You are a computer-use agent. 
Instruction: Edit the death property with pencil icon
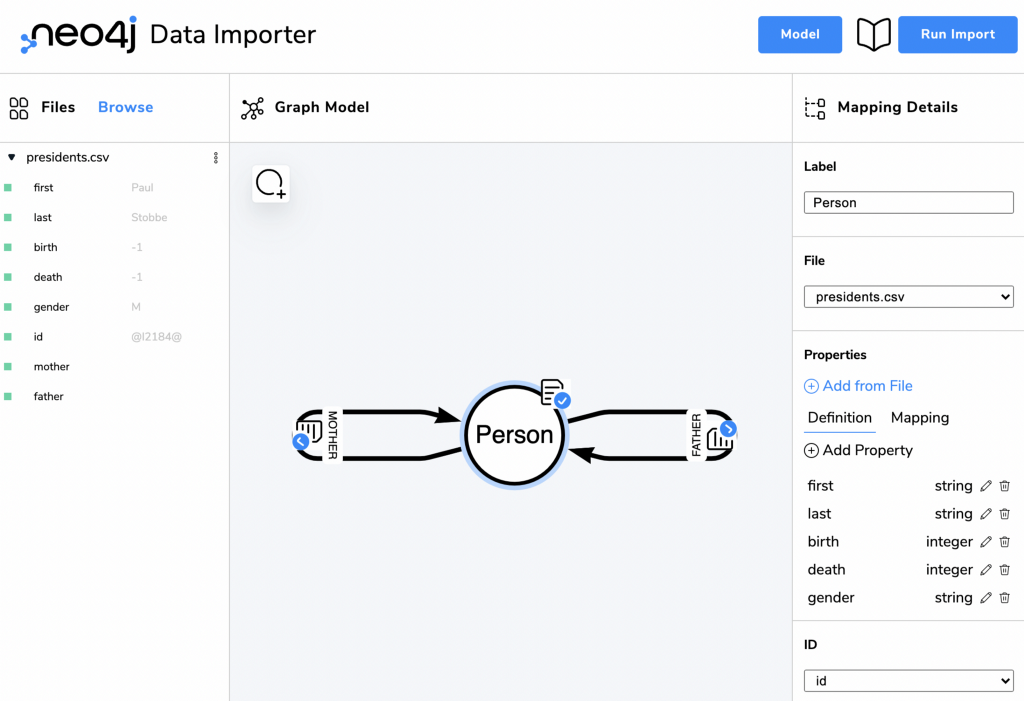click(x=986, y=570)
